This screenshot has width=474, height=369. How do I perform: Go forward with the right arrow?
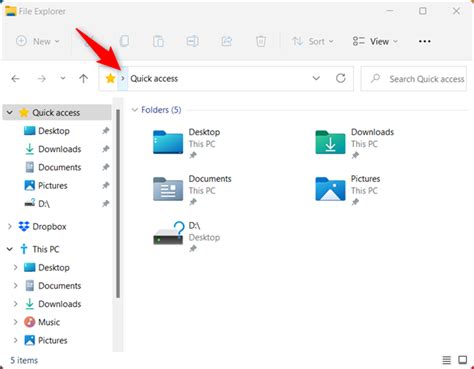tap(42, 79)
